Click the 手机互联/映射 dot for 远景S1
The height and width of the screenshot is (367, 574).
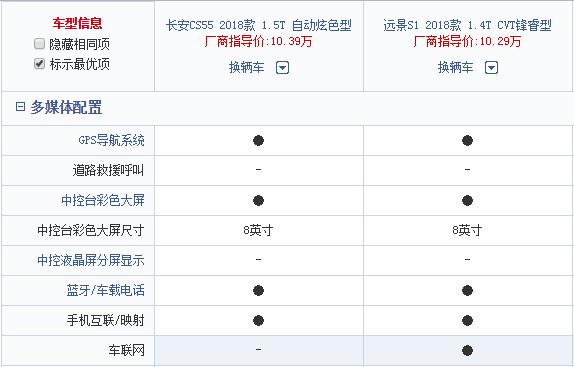[x=467, y=321]
